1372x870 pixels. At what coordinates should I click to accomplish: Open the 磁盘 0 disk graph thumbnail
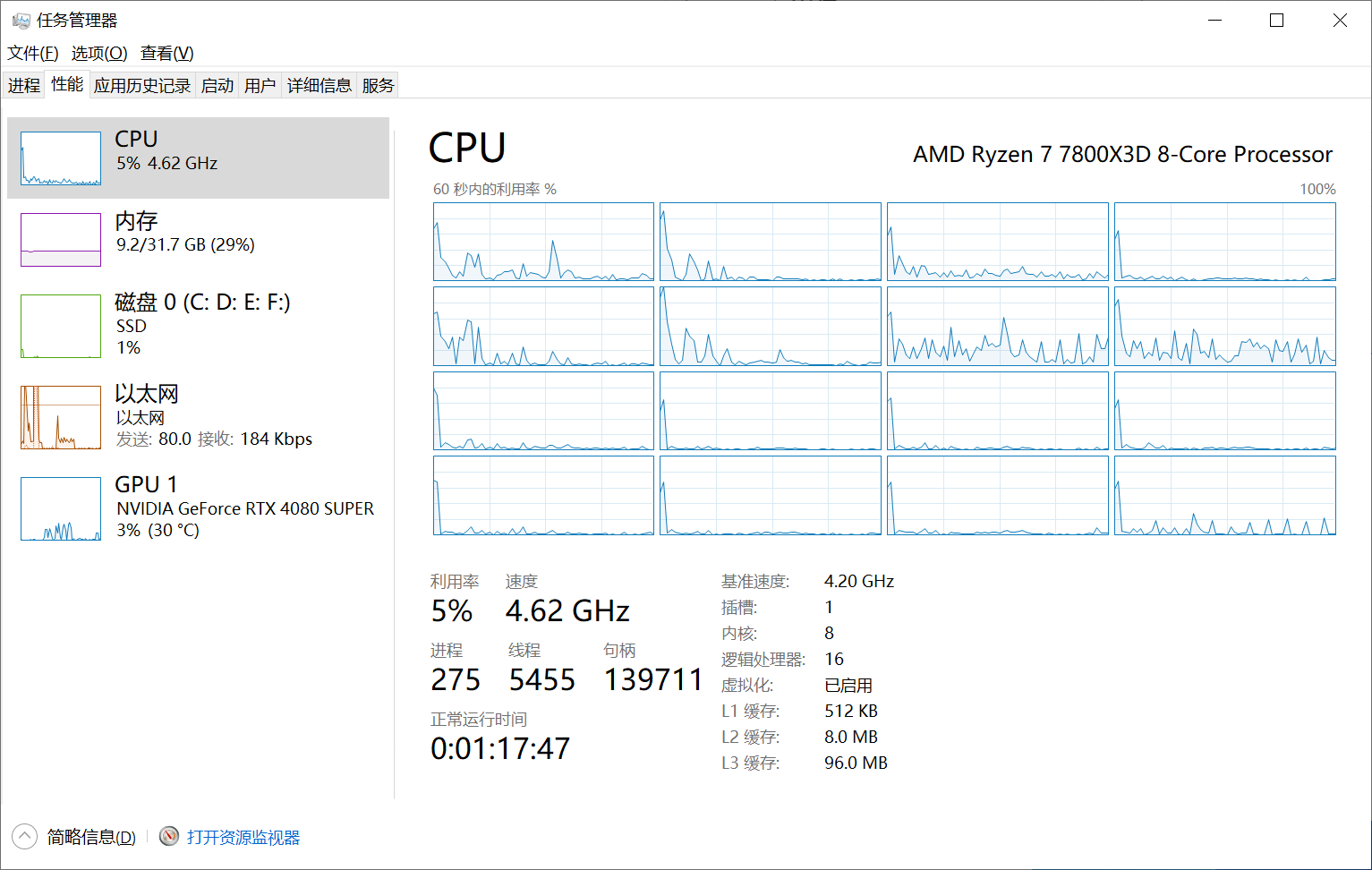pos(61,326)
